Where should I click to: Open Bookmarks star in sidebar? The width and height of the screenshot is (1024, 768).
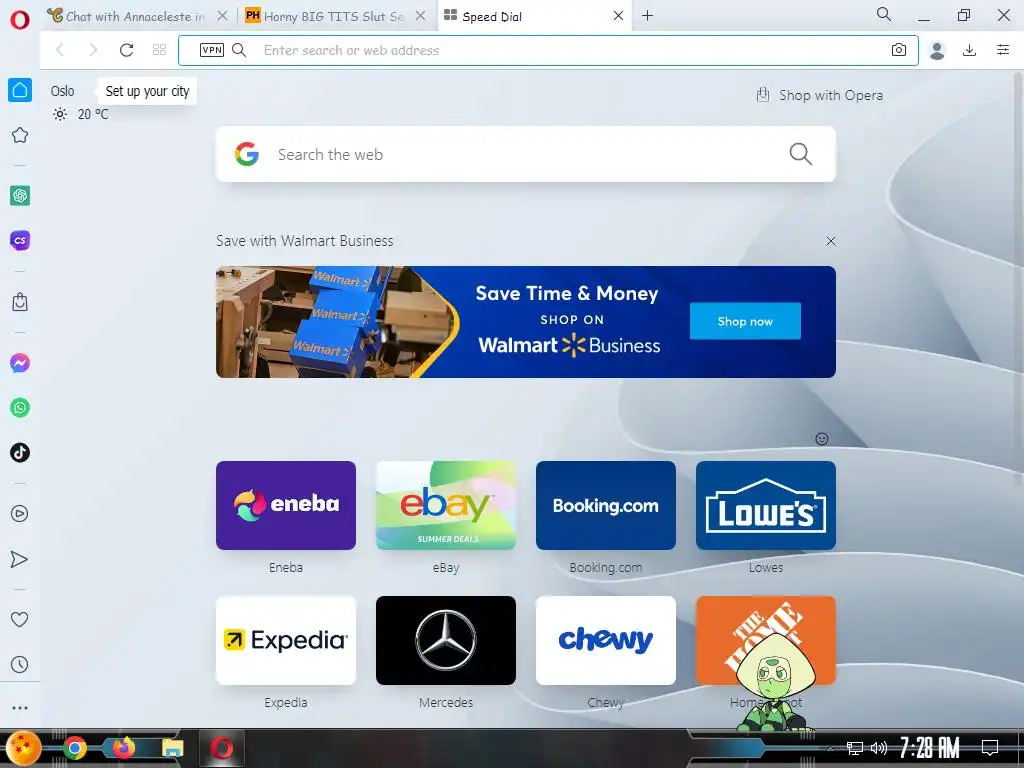20,135
